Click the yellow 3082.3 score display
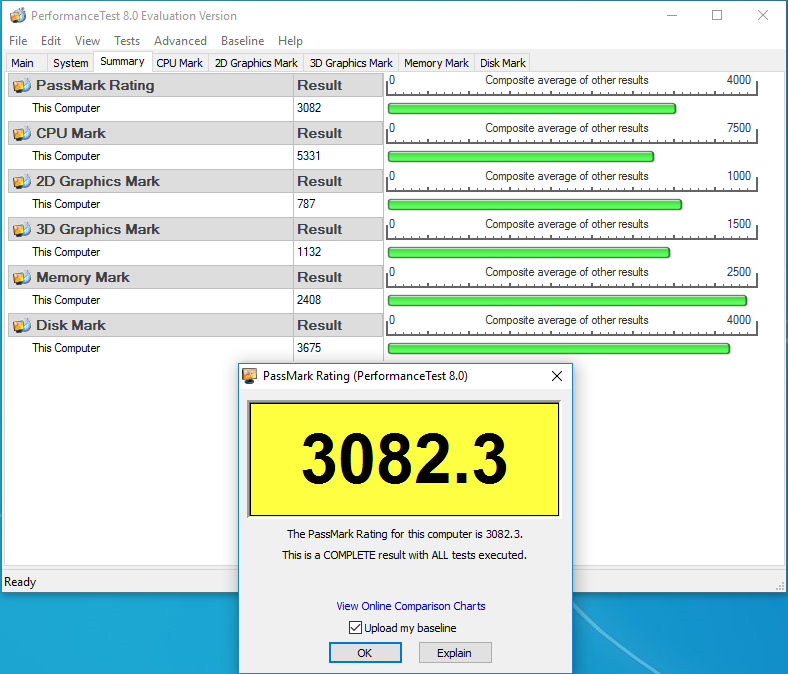 (x=404, y=459)
